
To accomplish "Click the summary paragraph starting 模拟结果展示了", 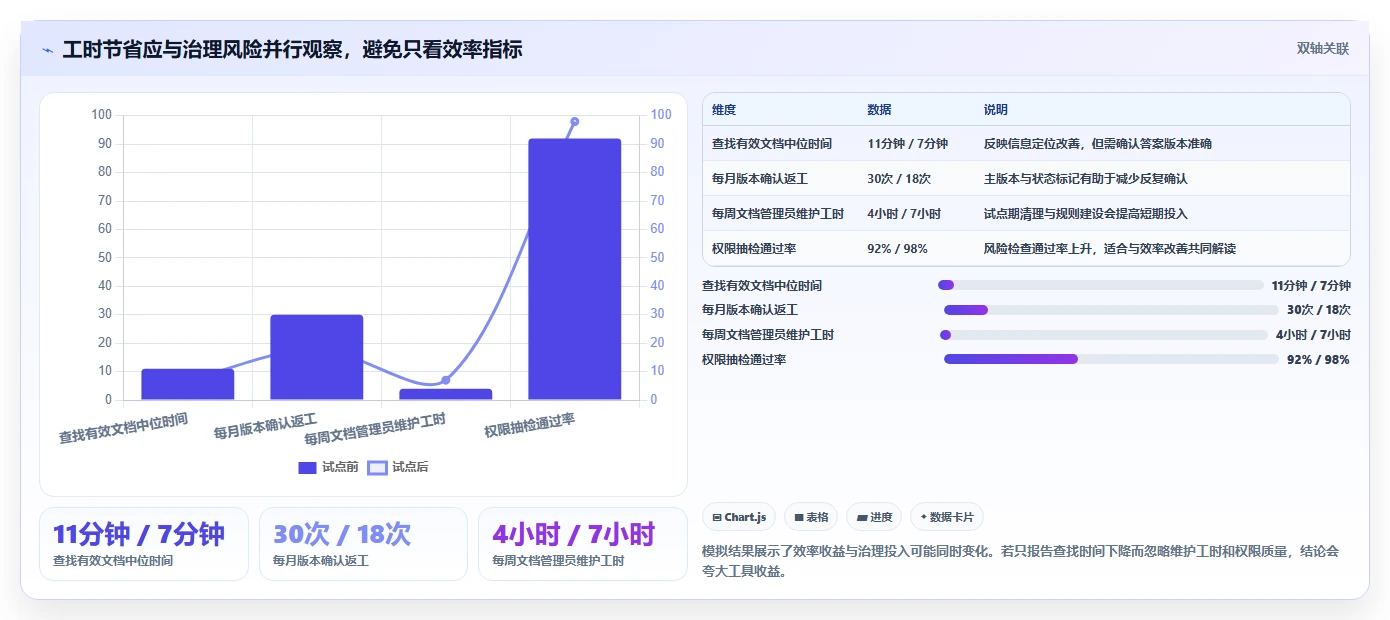I will tap(1021, 561).
